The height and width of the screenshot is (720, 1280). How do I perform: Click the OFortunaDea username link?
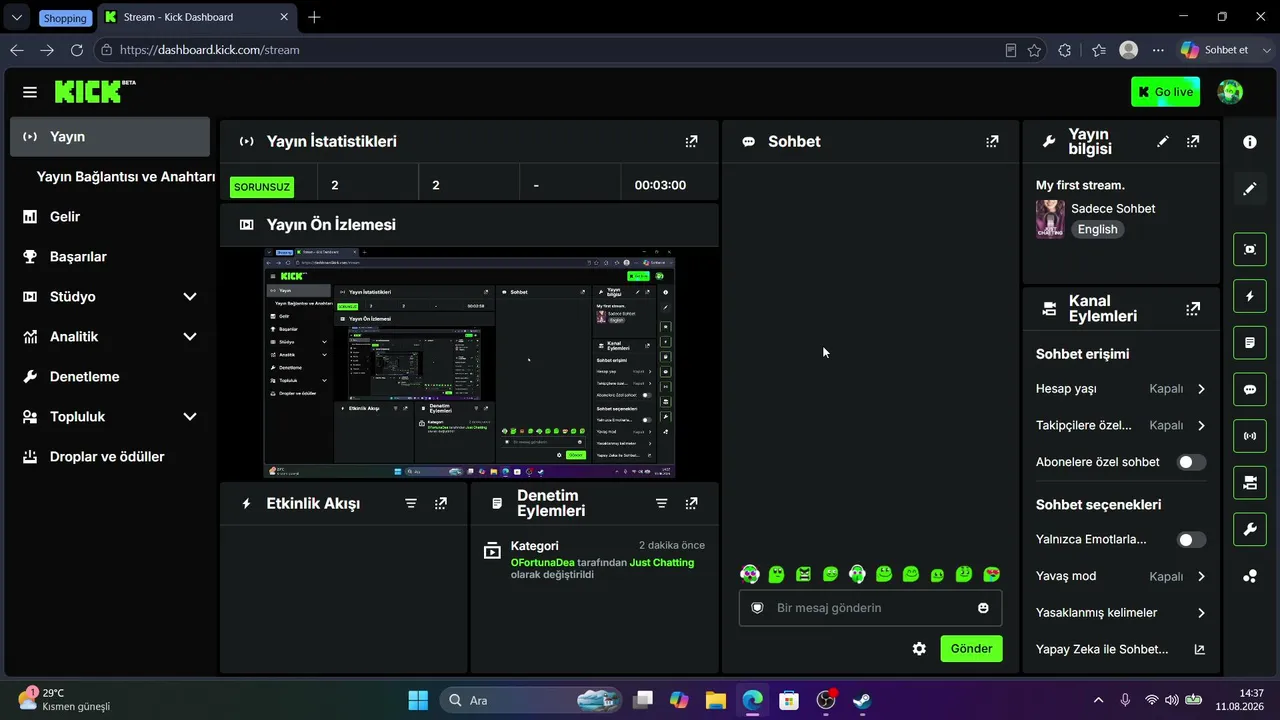tap(542, 563)
